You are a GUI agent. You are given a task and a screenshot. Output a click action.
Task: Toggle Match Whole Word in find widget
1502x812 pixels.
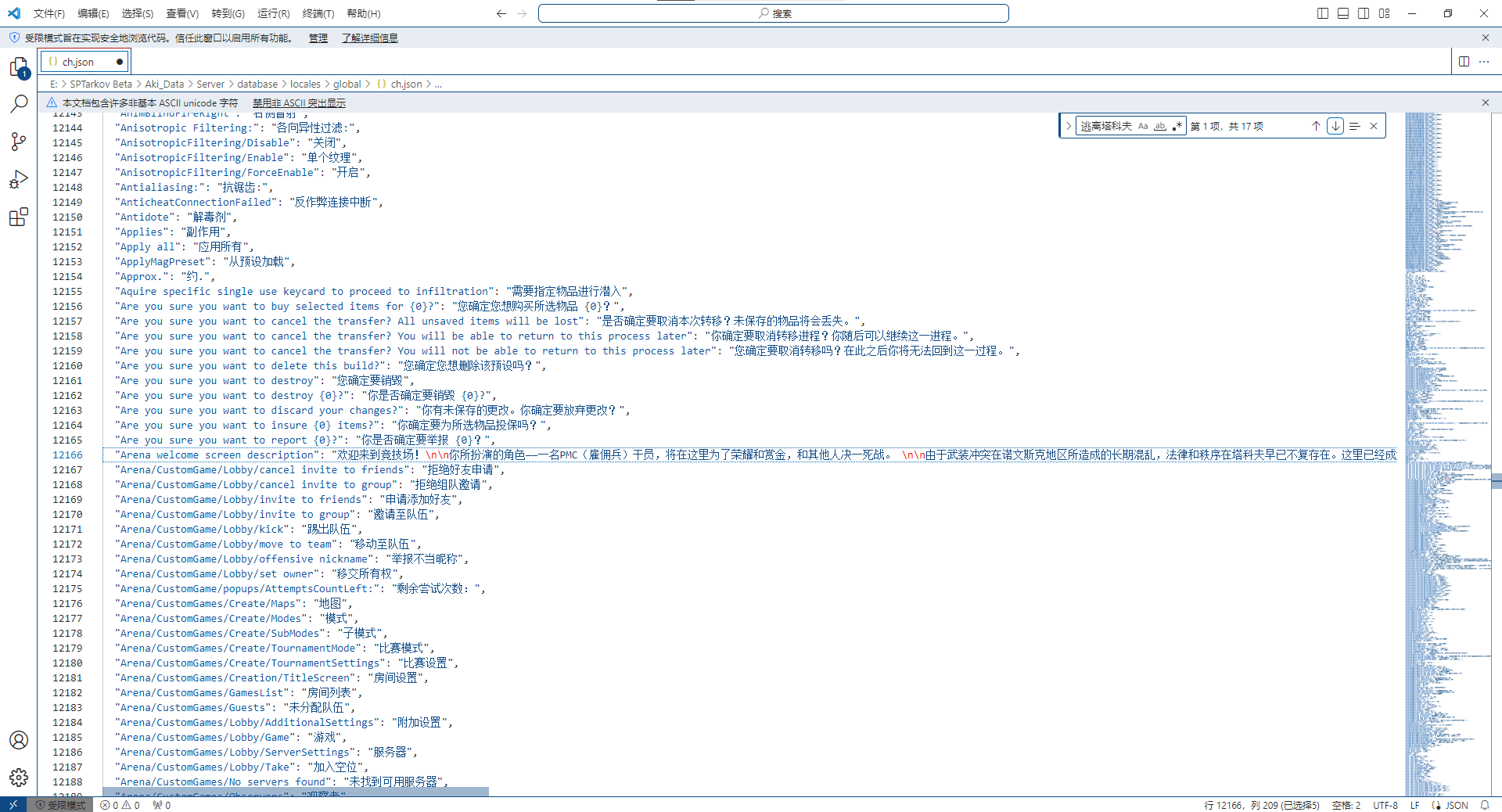(1160, 126)
